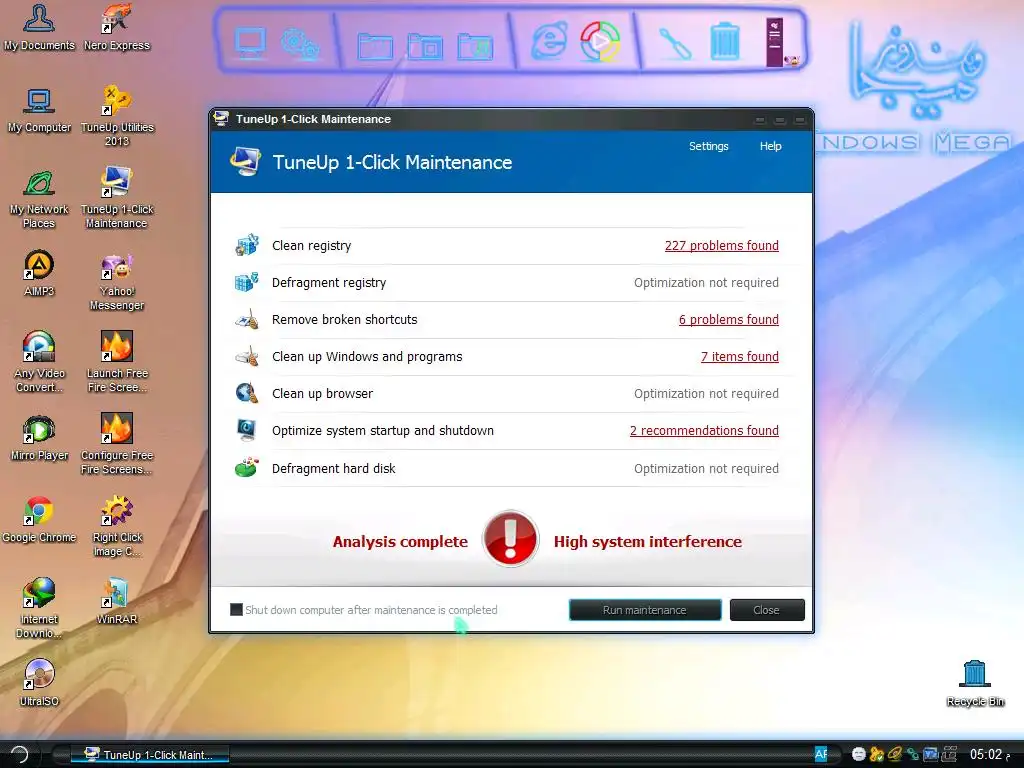Click the red High system interference alert icon

click(511, 539)
